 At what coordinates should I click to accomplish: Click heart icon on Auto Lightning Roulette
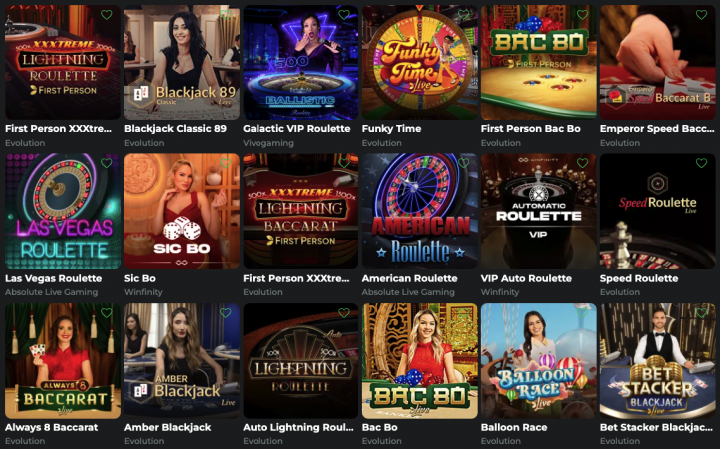point(344,313)
